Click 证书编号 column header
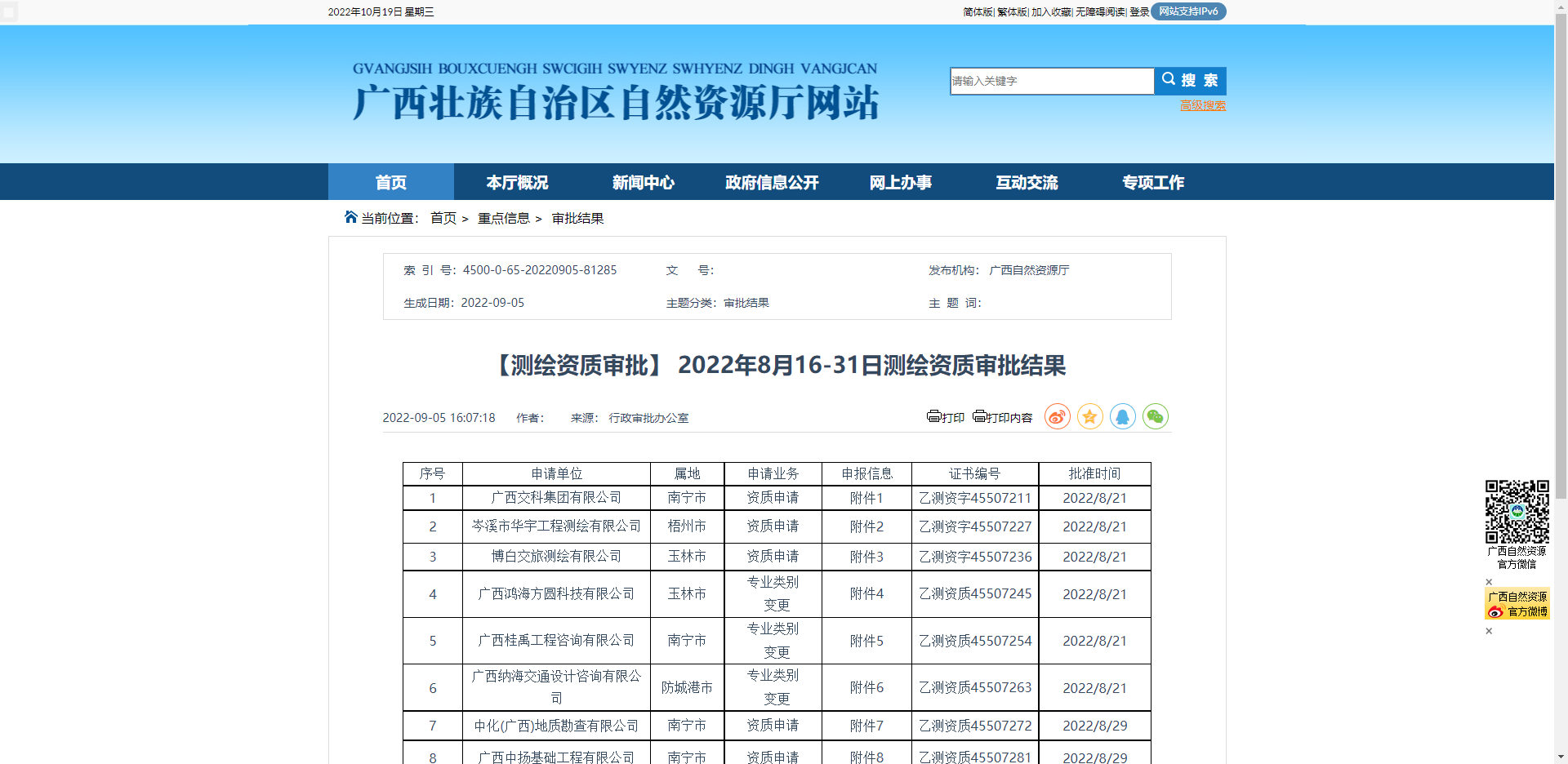This screenshot has width=1568, height=764. pos(974,473)
